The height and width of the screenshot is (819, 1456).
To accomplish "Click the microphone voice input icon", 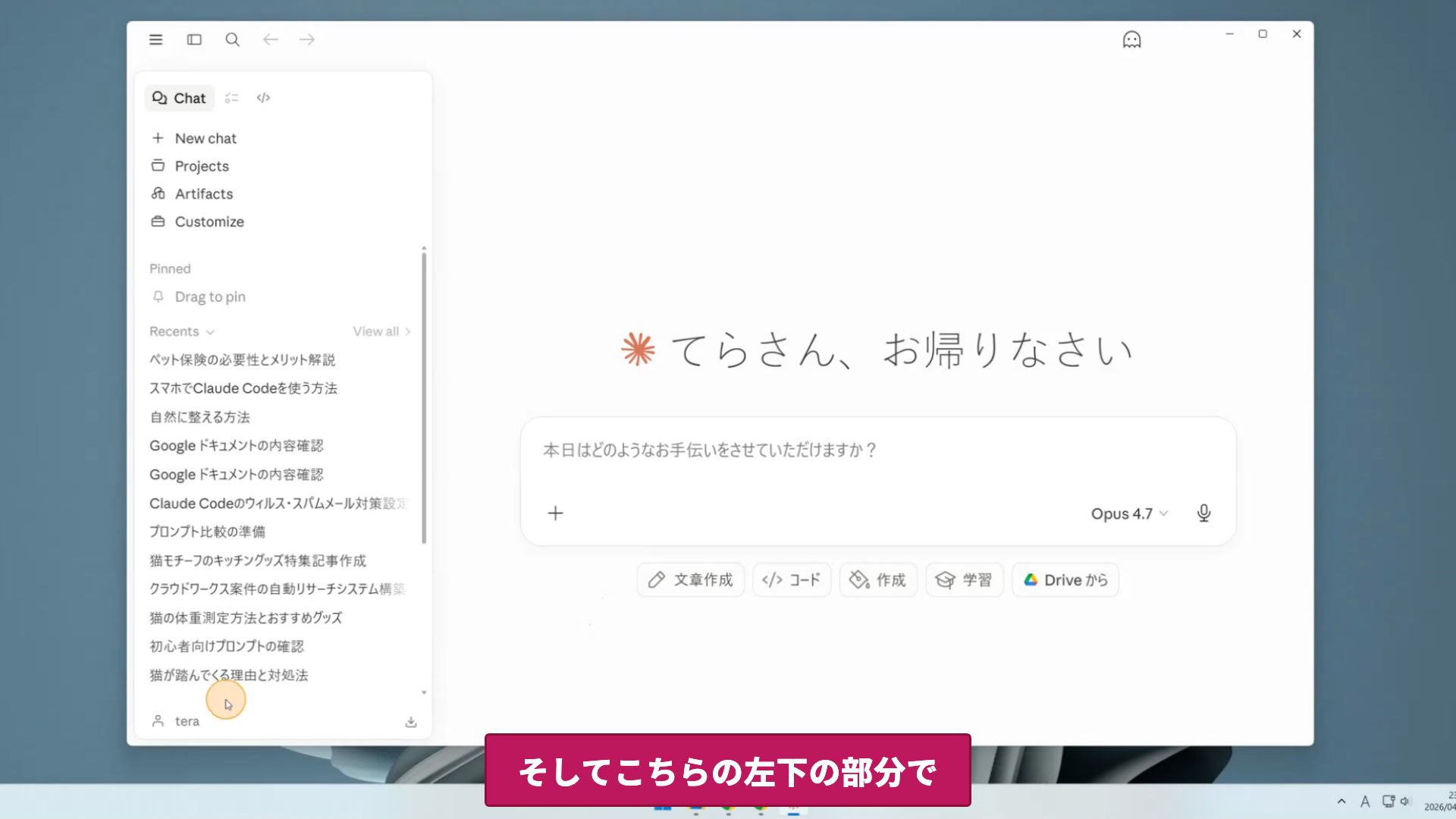I will [1203, 513].
